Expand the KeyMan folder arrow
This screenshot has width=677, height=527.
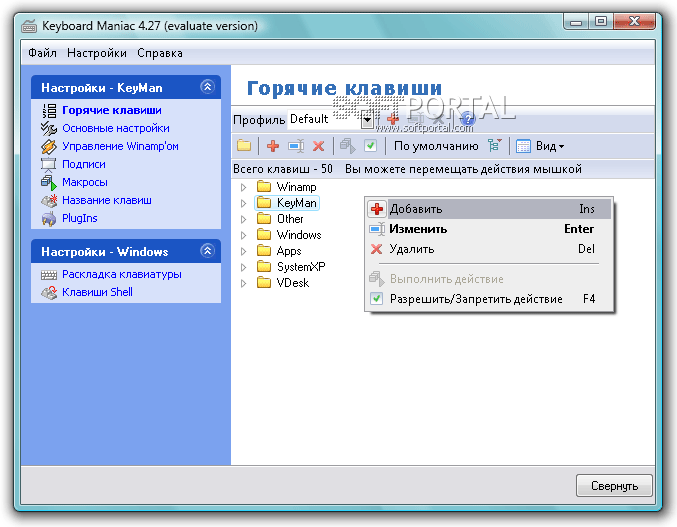[244, 203]
